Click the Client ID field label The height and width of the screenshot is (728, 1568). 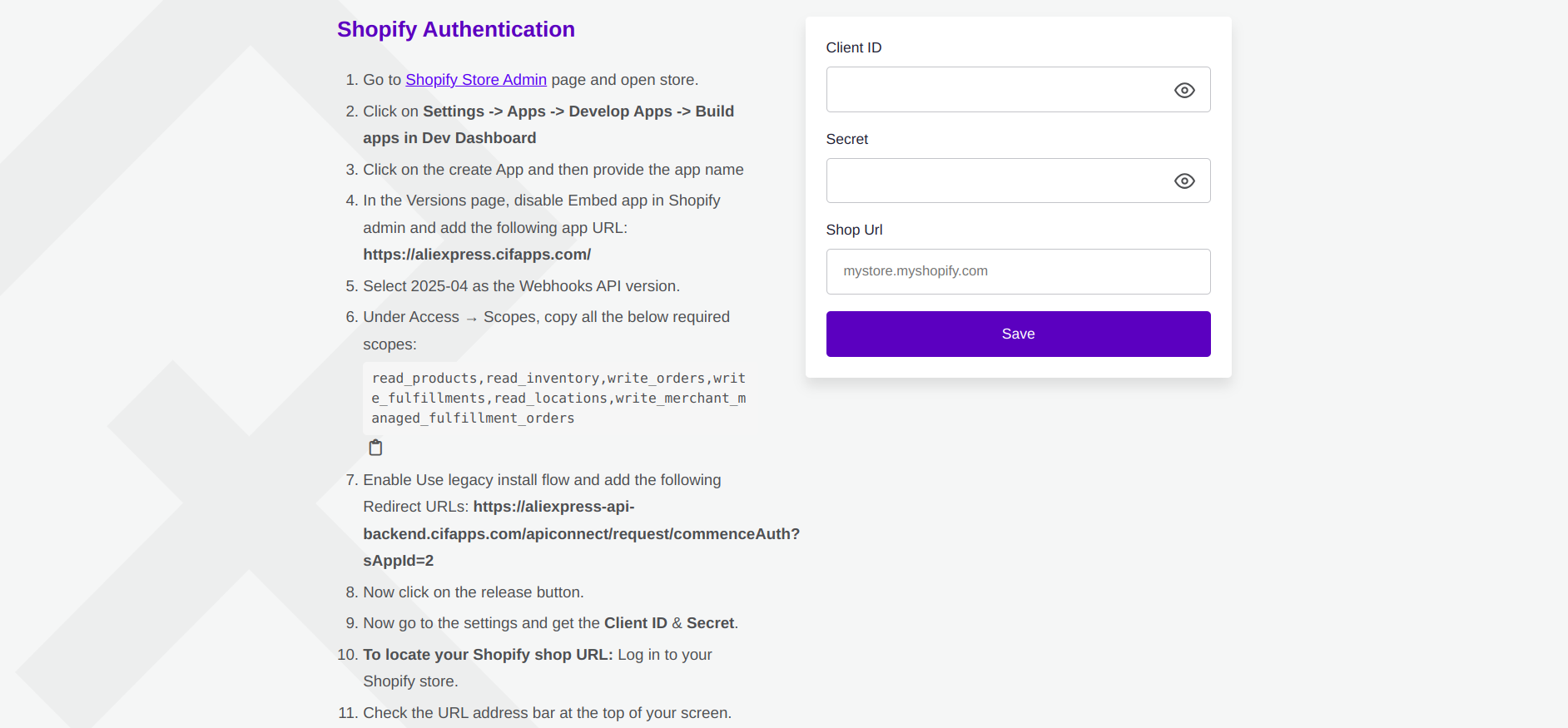853,47
